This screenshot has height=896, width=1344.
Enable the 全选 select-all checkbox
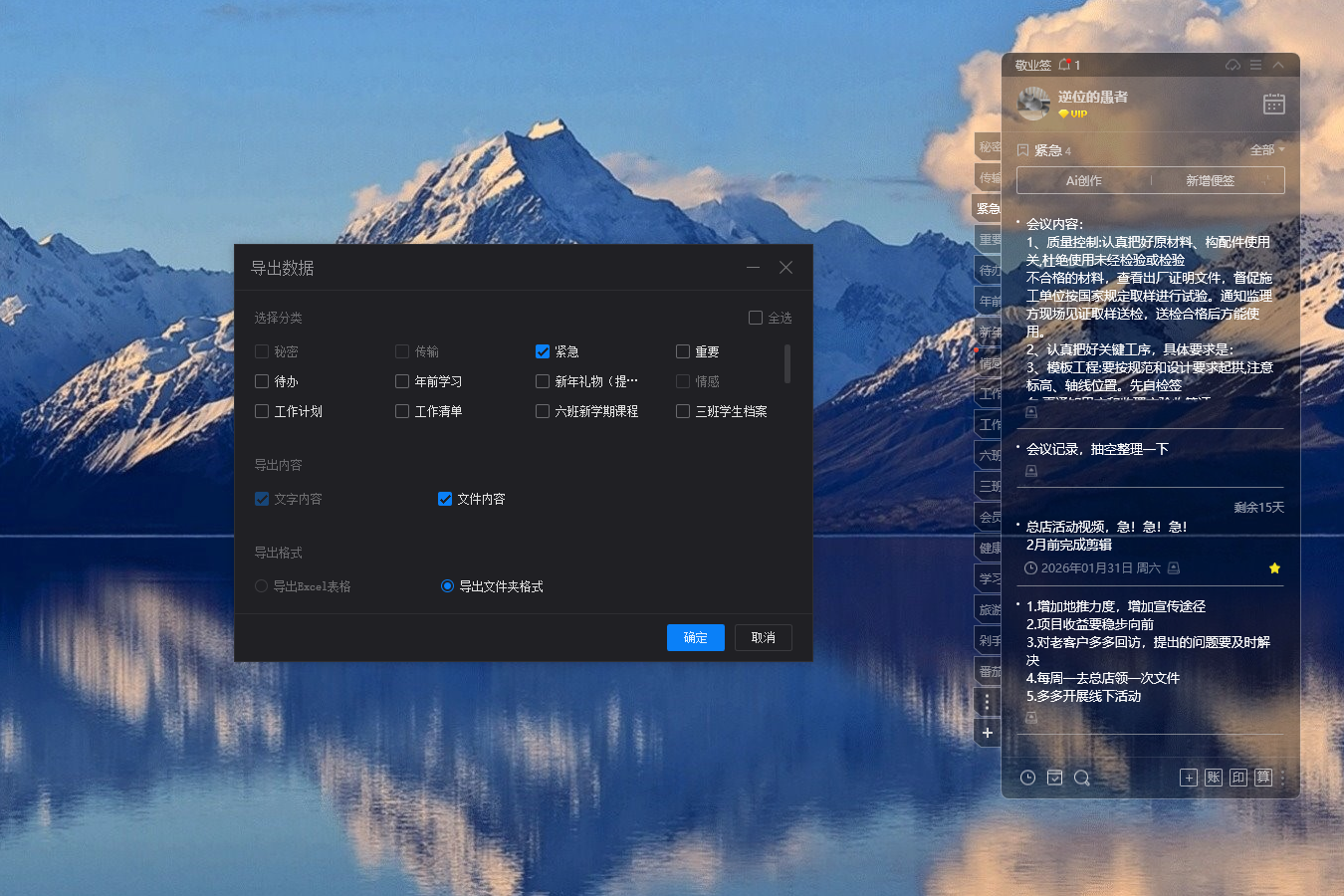coord(755,317)
